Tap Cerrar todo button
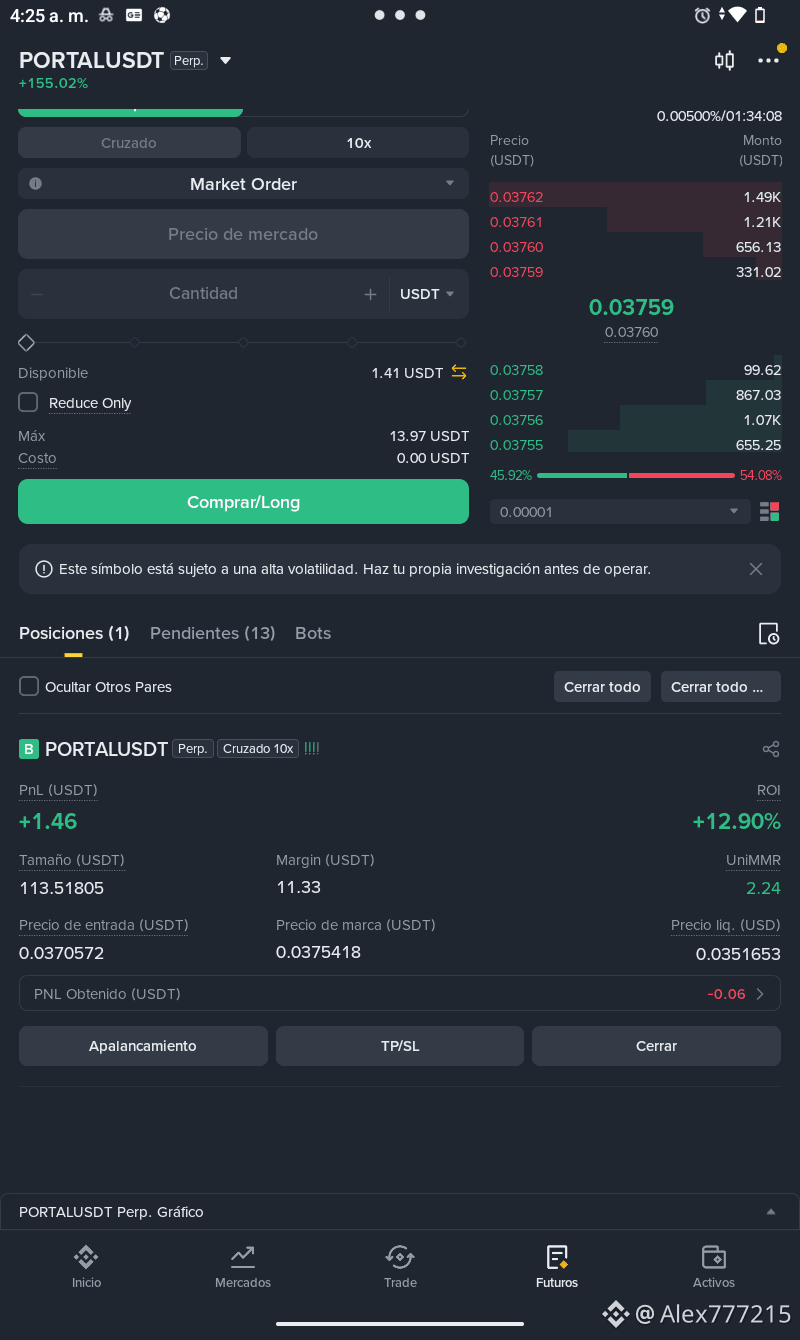This screenshot has height=1340, width=800. 602,687
